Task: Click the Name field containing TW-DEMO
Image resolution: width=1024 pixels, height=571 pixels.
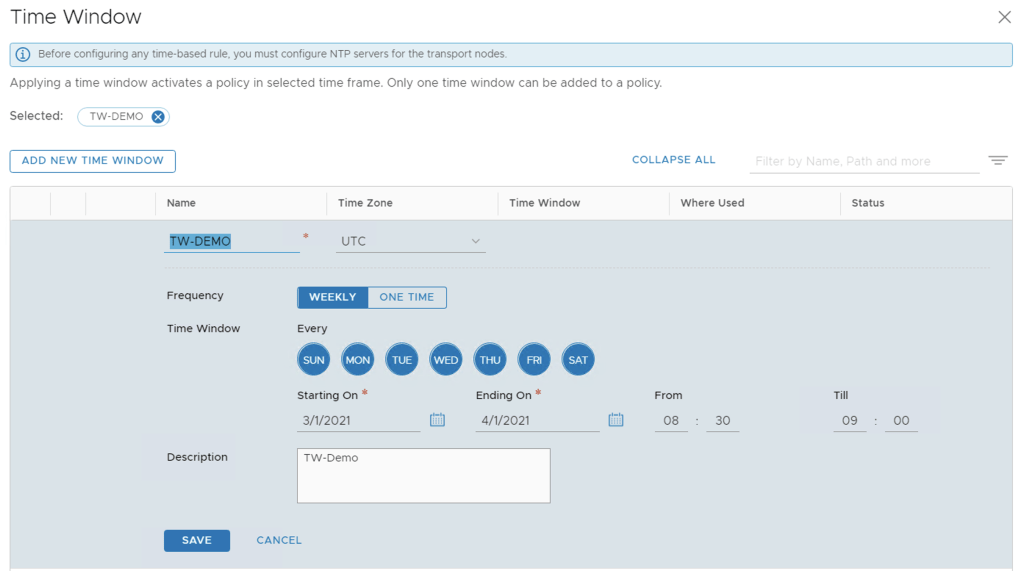Action: (231, 241)
